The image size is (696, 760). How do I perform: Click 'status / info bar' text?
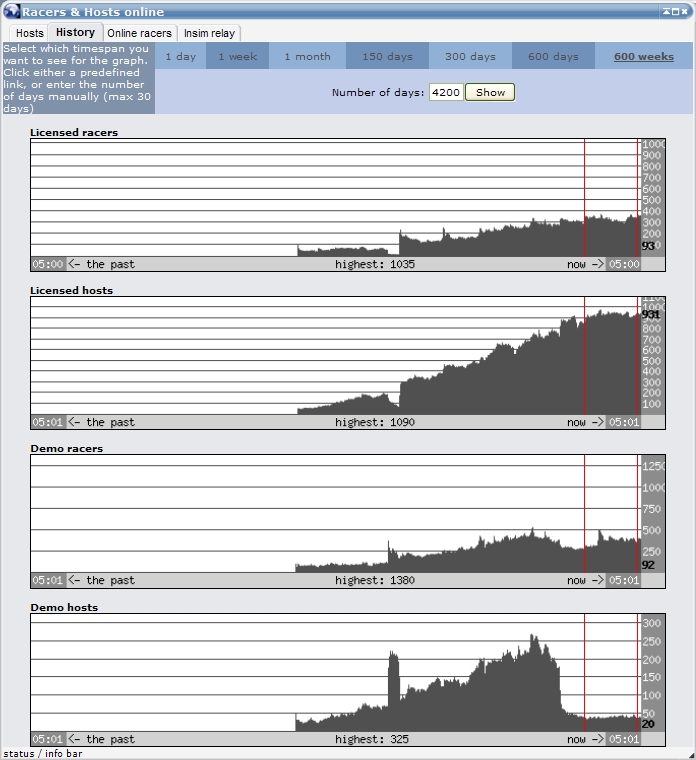[x=43, y=754]
